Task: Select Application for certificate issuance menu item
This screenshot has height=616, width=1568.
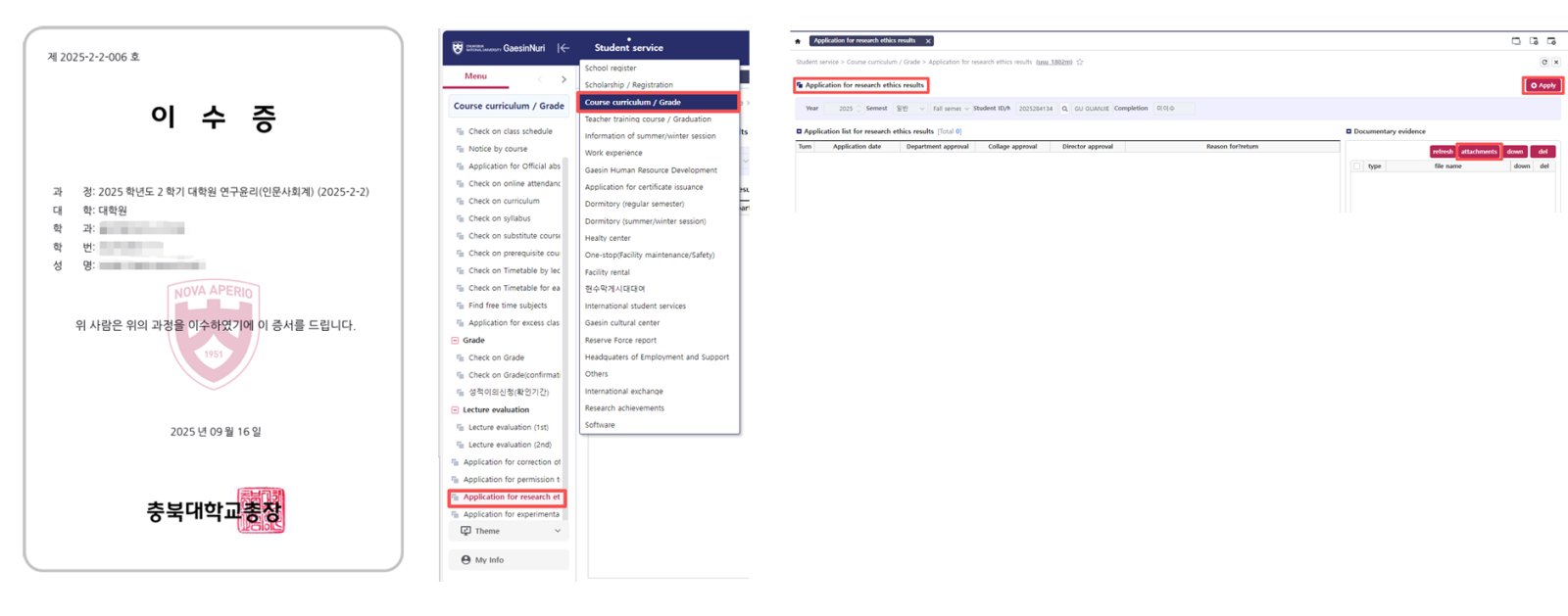Action: (x=644, y=187)
